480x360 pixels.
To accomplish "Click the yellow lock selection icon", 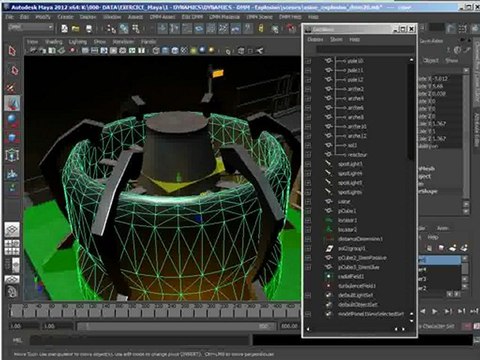I will [x=261, y=29].
